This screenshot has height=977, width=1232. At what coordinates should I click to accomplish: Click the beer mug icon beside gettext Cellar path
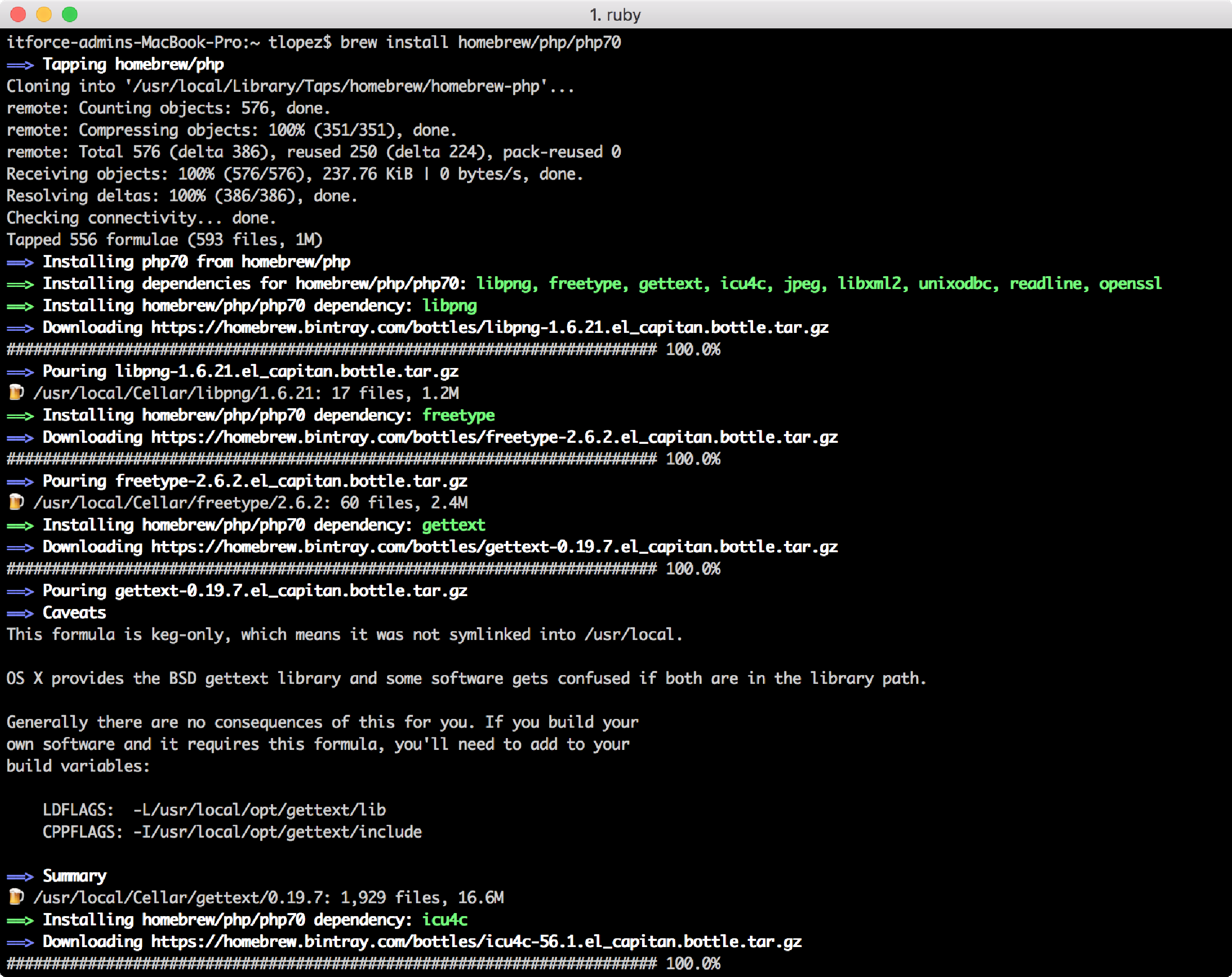point(16,897)
